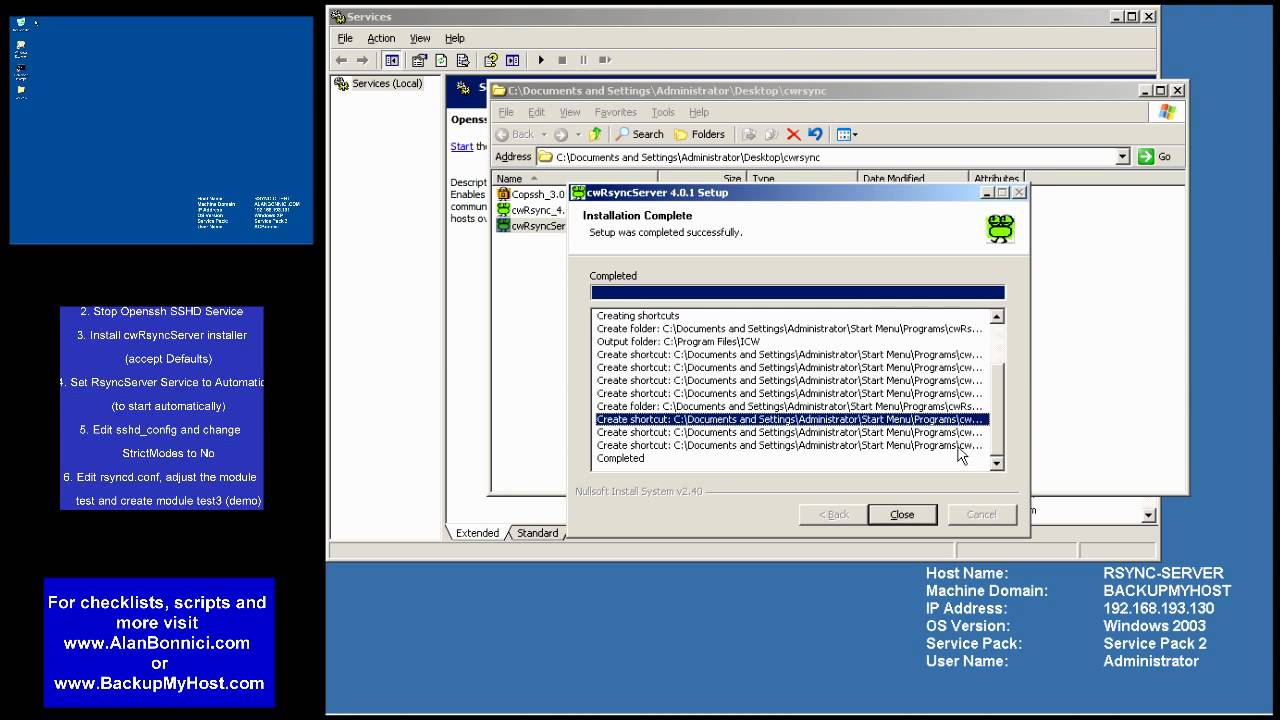Select Copssh_3.0 installer file icon
Viewport: 1280px width, 720px height.
click(504, 194)
